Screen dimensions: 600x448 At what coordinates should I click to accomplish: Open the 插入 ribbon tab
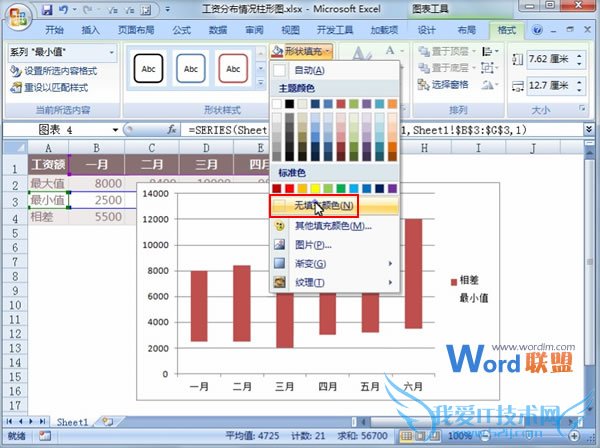[x=90, y=30]
